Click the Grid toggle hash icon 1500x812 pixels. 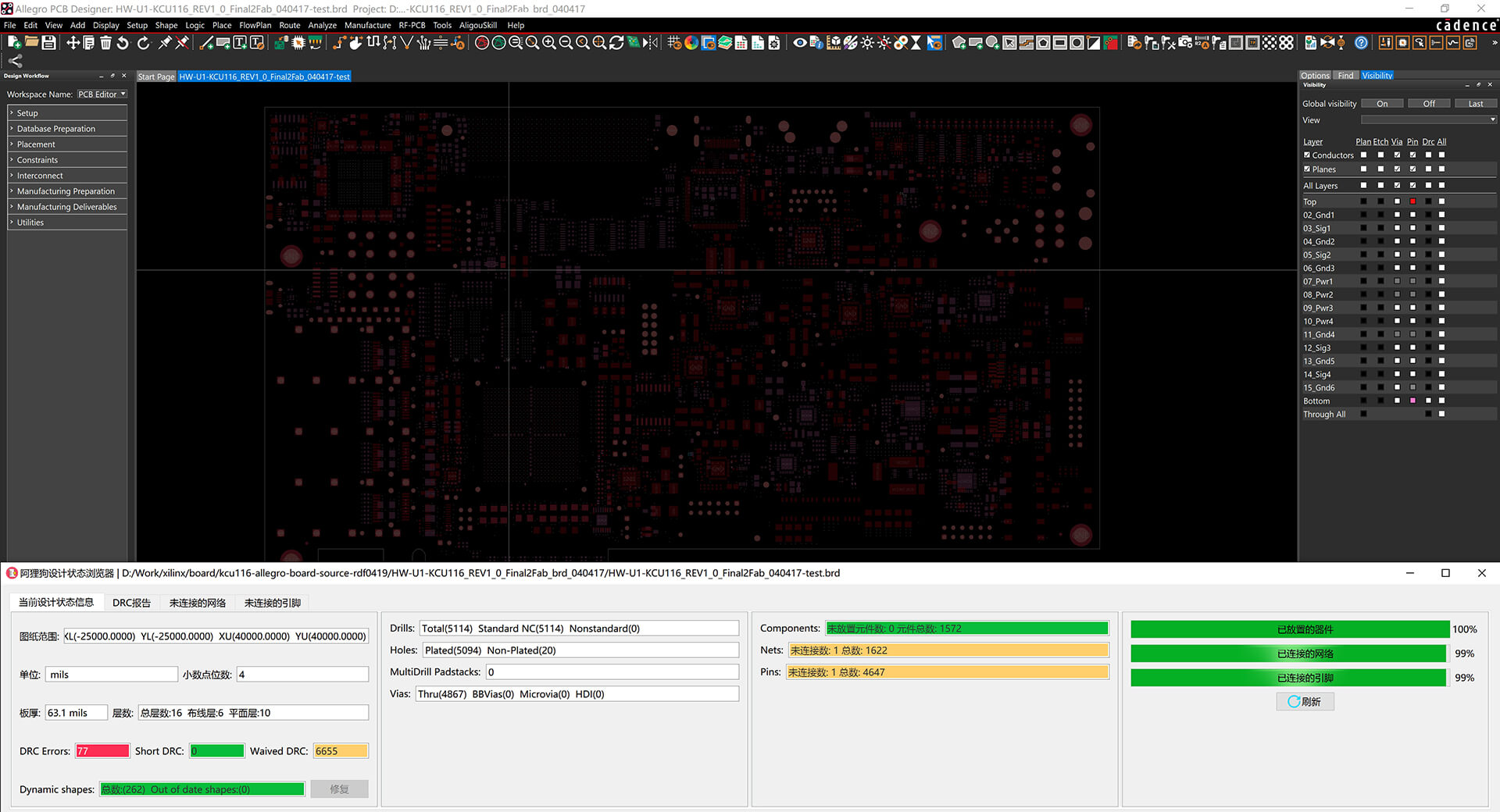673,42
